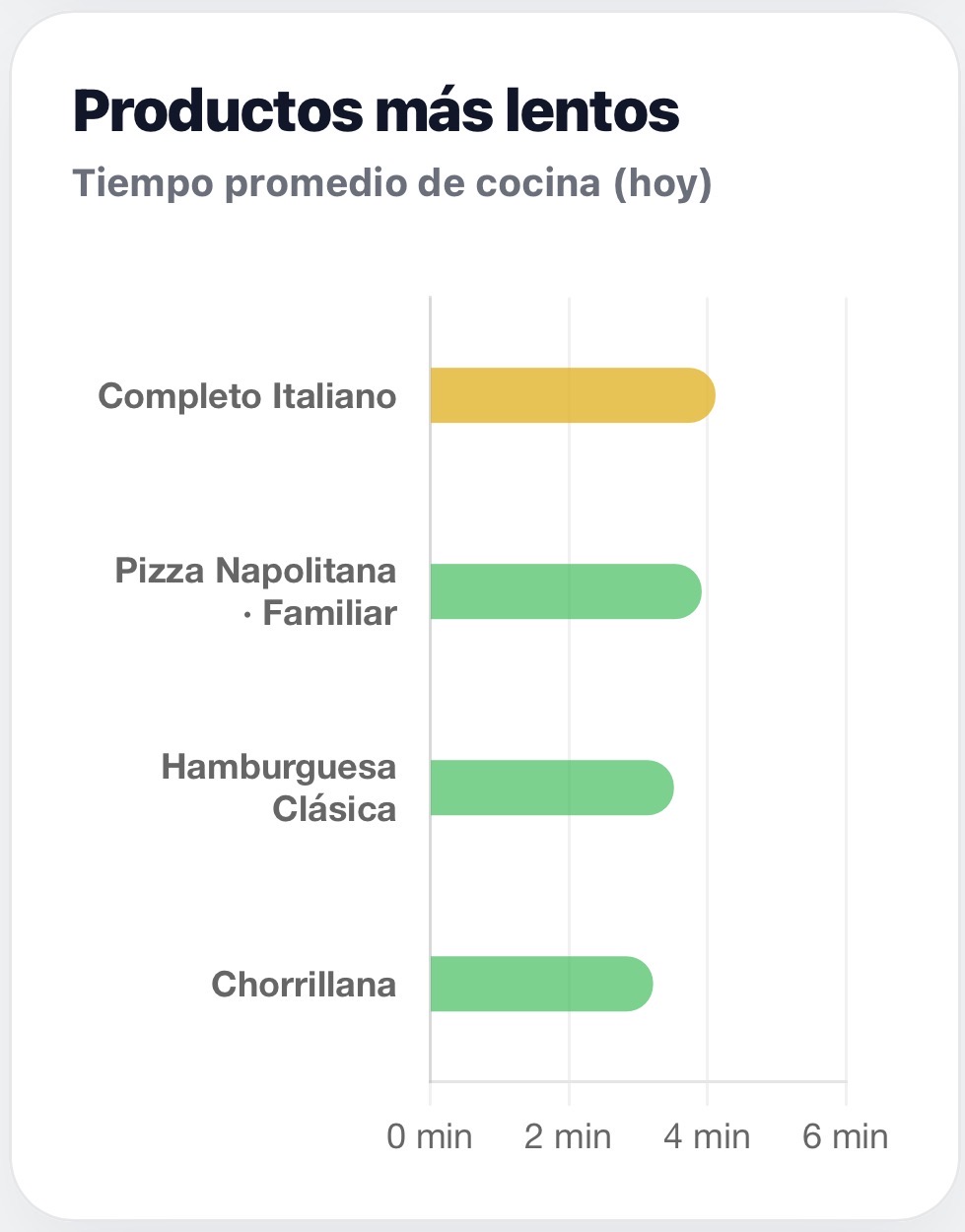Select the Chorrillana bar
Screen dimensions: 965x1232
[541, 984]
